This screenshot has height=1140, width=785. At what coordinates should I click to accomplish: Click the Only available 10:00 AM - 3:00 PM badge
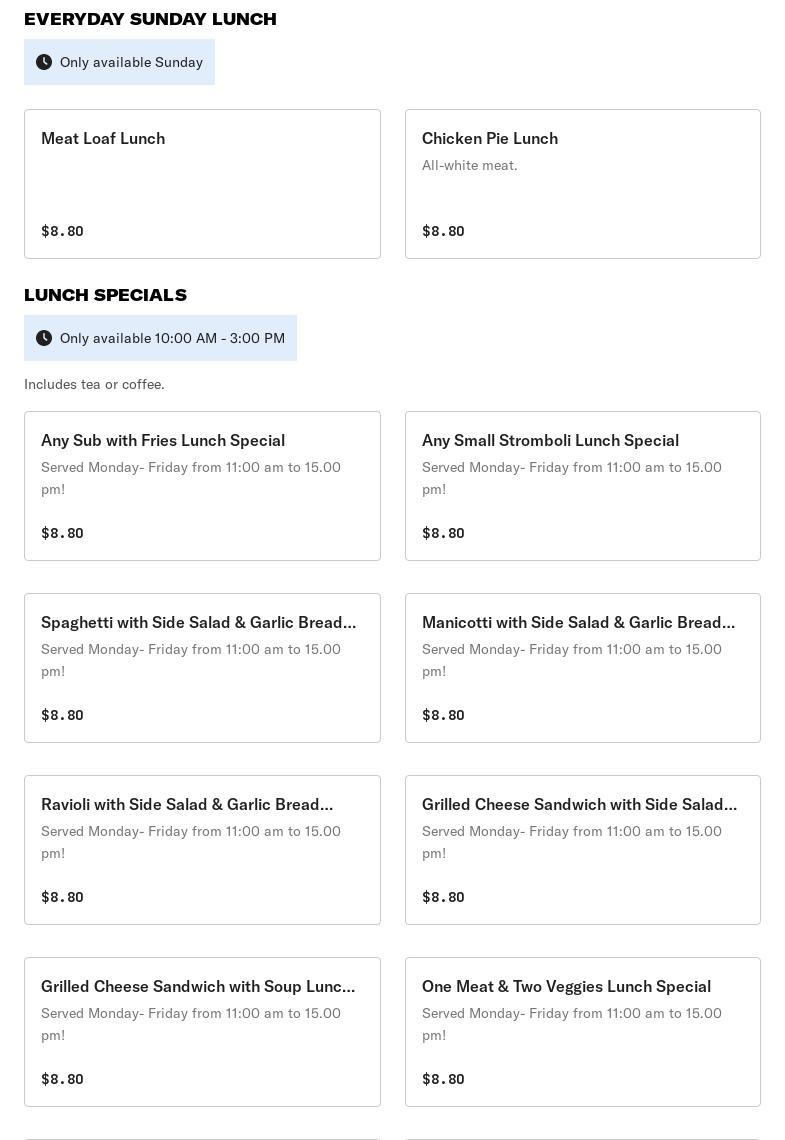160,338
